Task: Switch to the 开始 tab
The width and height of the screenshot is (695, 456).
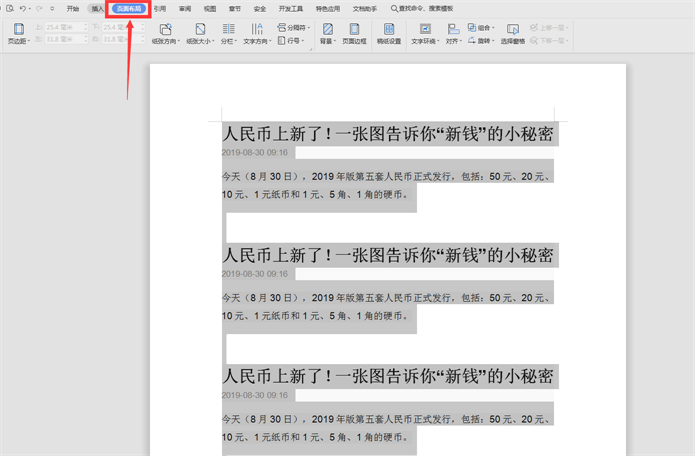Action: [73, 8]
